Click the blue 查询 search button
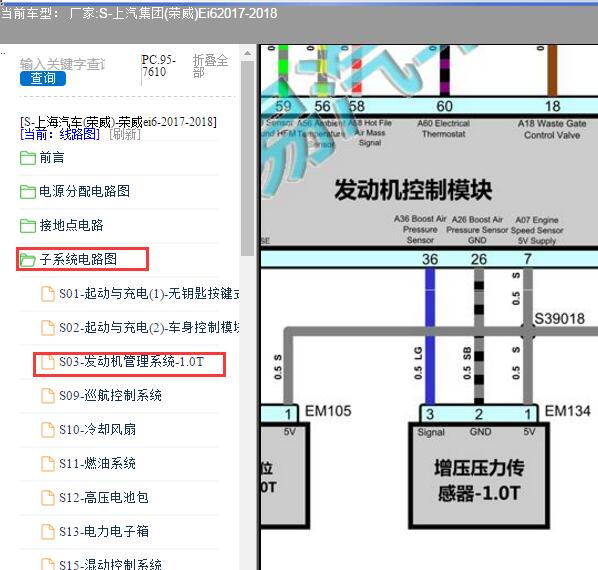Screen dimensions: 598x570 tap(43, 79)
